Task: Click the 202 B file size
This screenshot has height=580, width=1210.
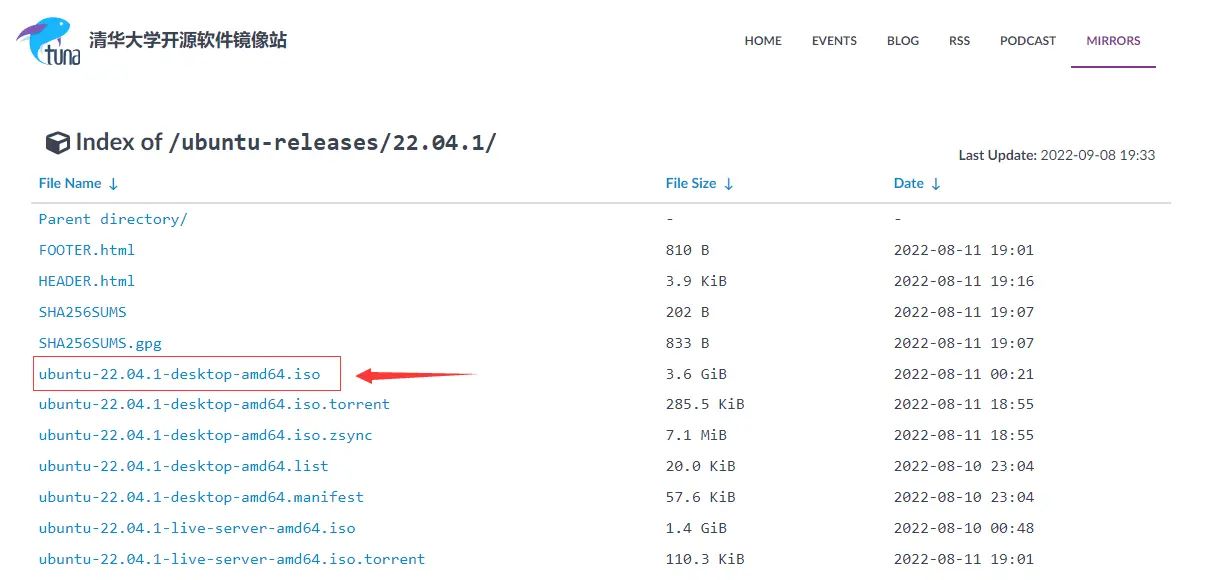Action: click(687, 312)
